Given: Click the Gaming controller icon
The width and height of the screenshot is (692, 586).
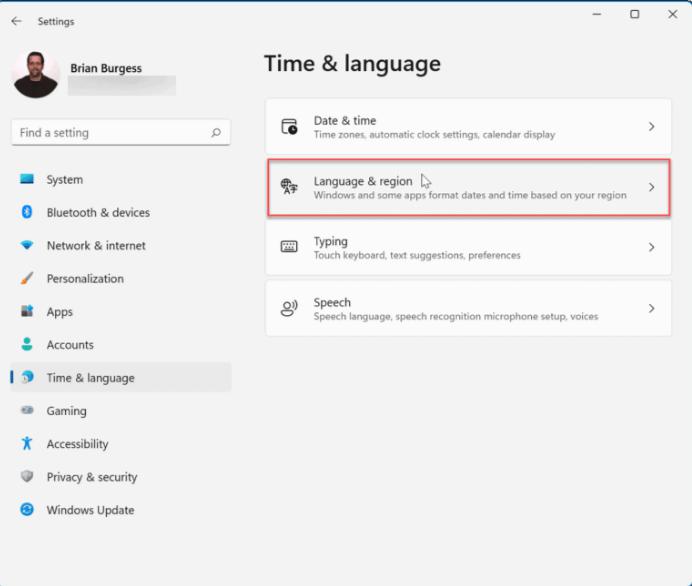Looking at the screenshot, I should [27, 410].
